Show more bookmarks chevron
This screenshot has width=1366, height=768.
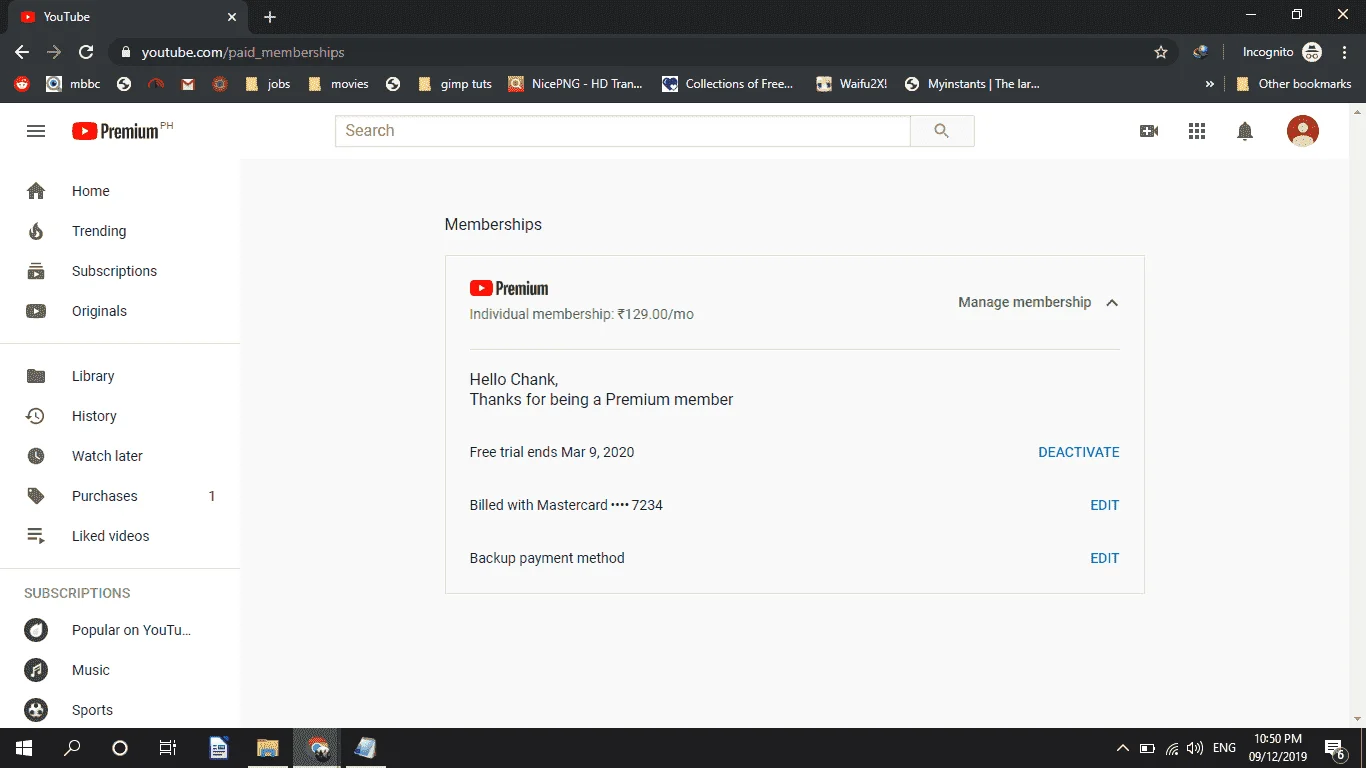pyautogui.click(x=1210, y=84)
